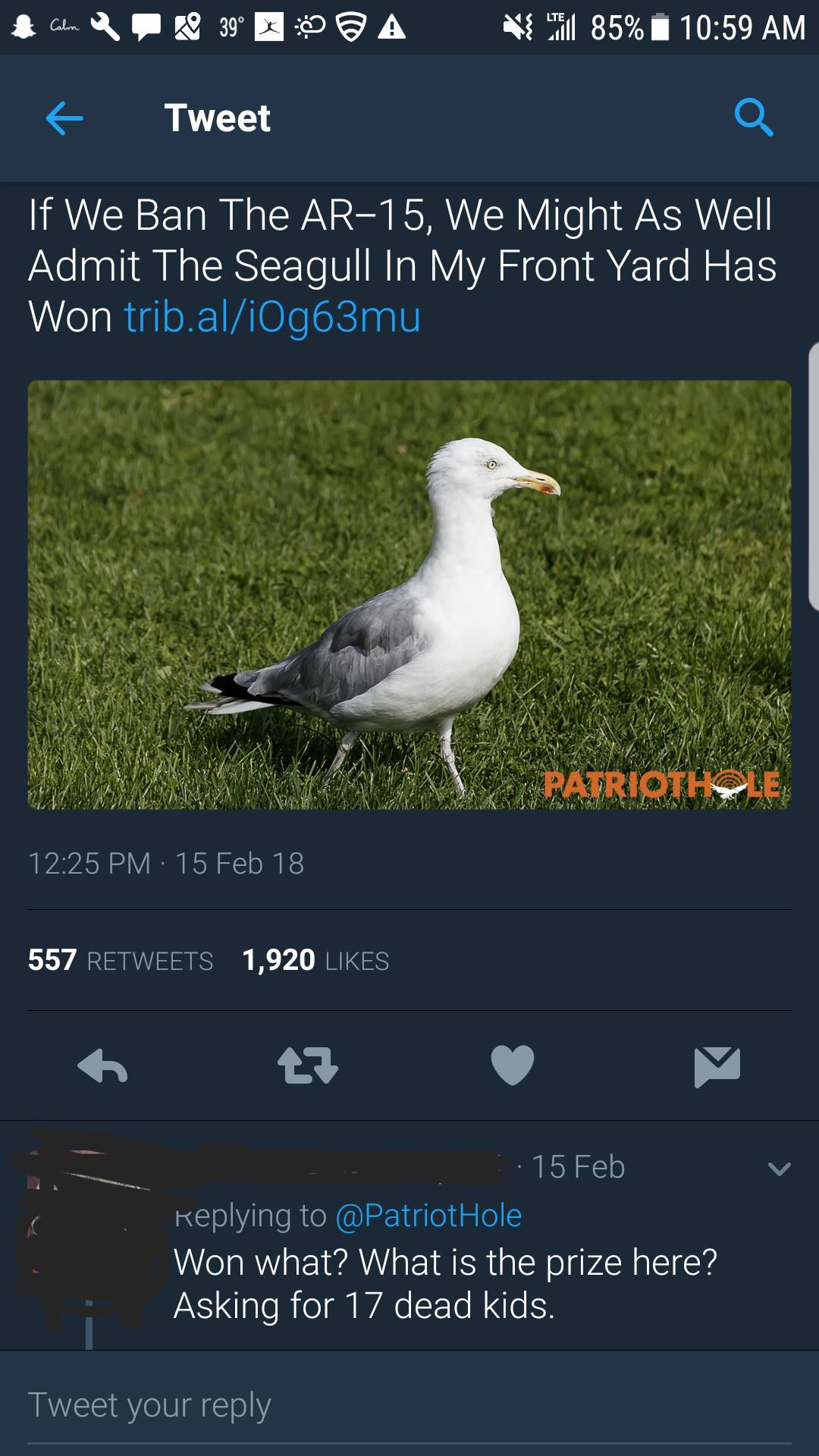Retweet the seagull tweet
This screenshot has width=819, height=1456.
pos(307,1065)
